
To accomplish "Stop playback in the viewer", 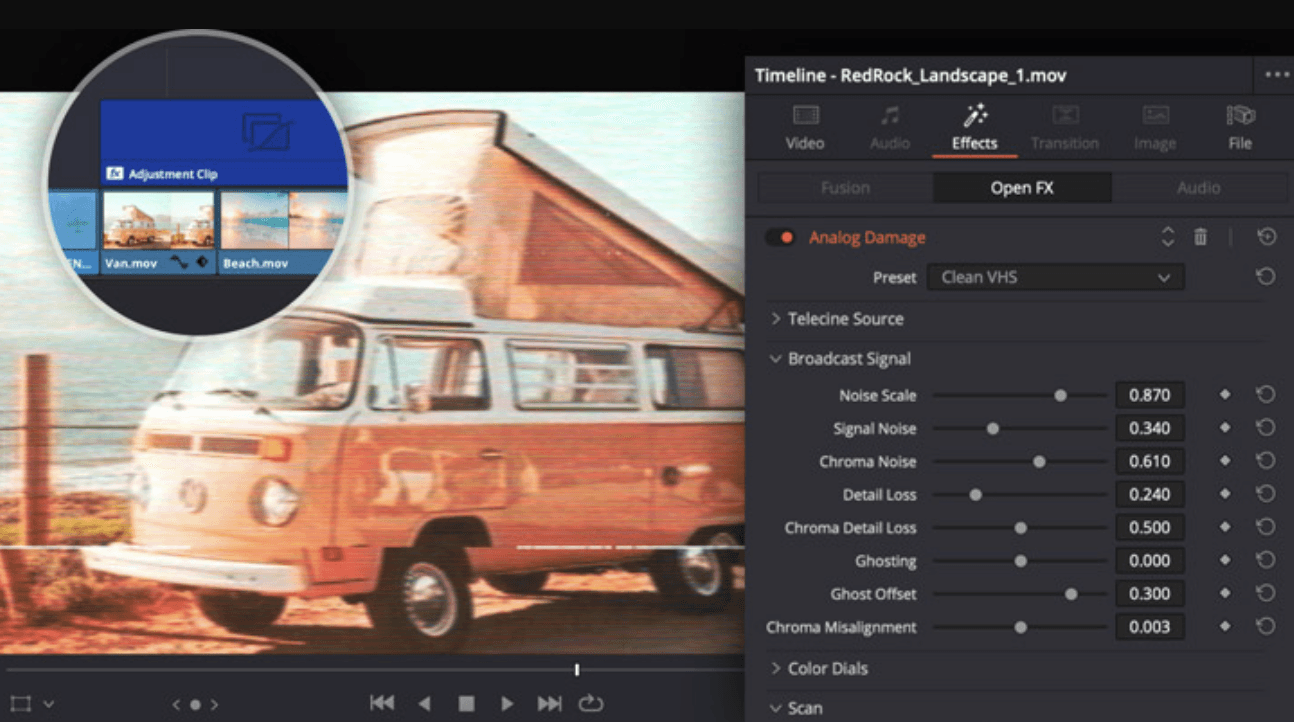I will [466, 703].
